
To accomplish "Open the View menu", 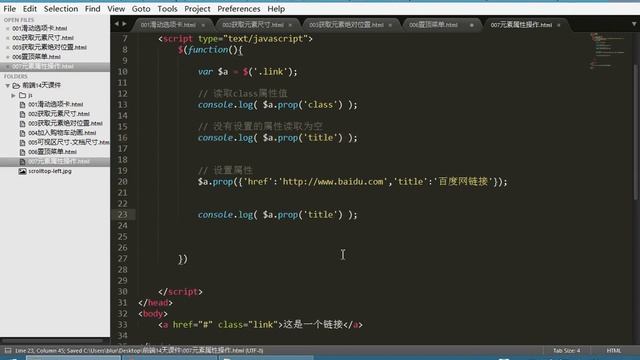I will click(x=116, y=9).
